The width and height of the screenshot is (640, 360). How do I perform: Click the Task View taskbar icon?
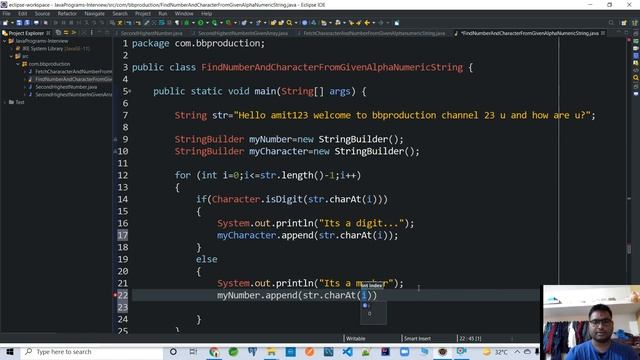tap(193, 352)
